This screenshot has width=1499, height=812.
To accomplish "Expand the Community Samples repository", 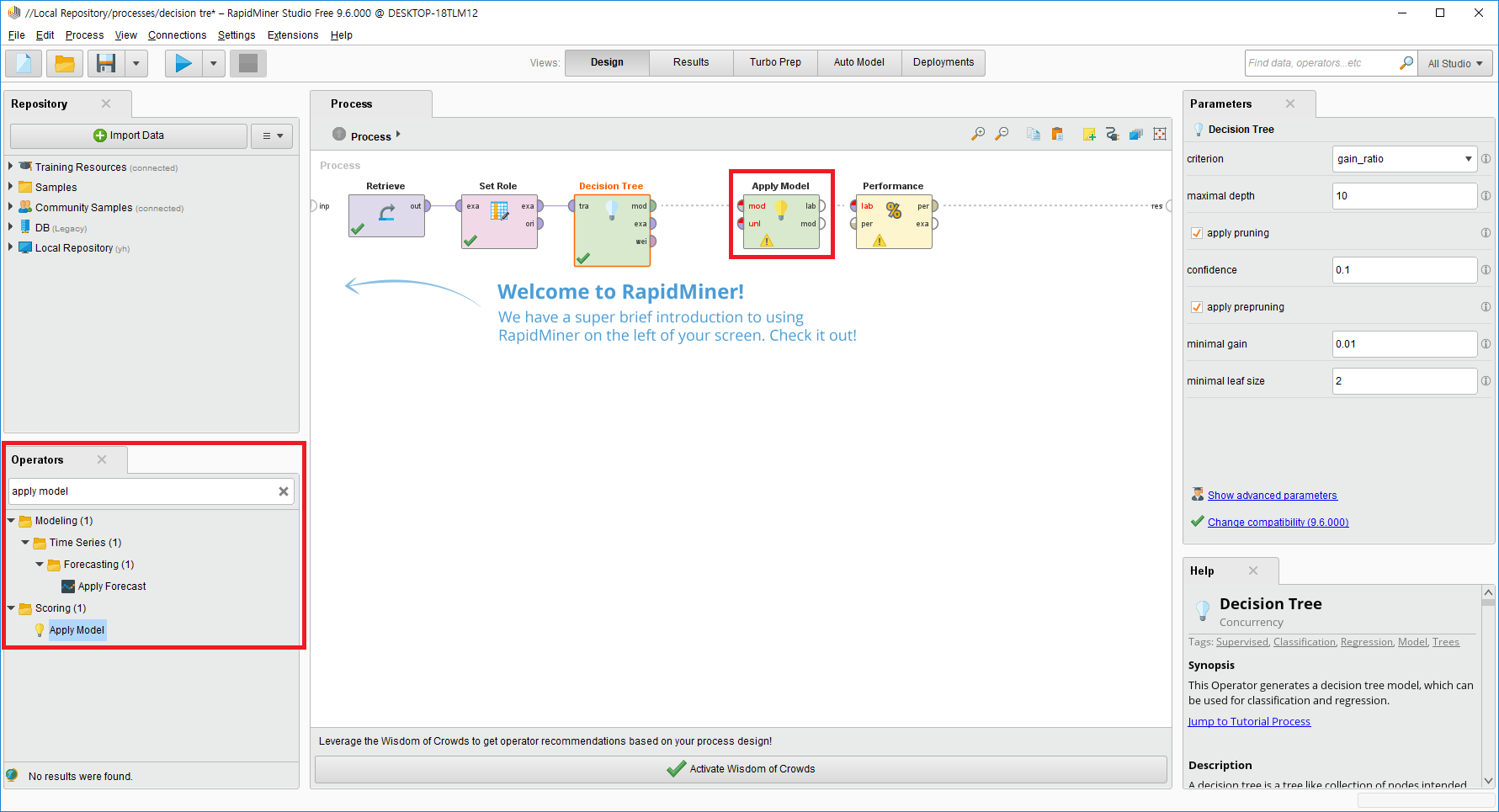I will click(10, 207).
